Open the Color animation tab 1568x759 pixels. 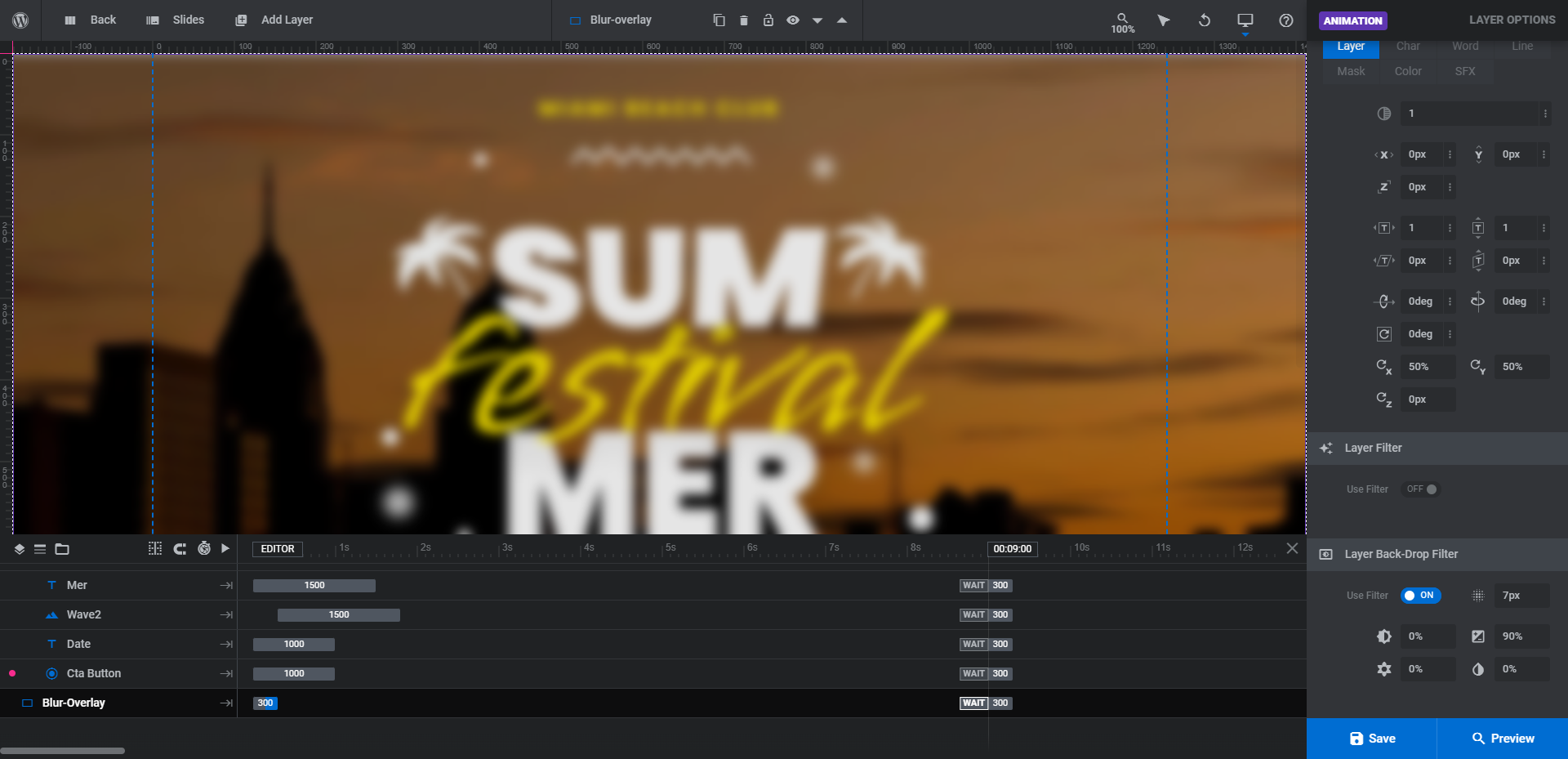click(x=1408, y=71)
